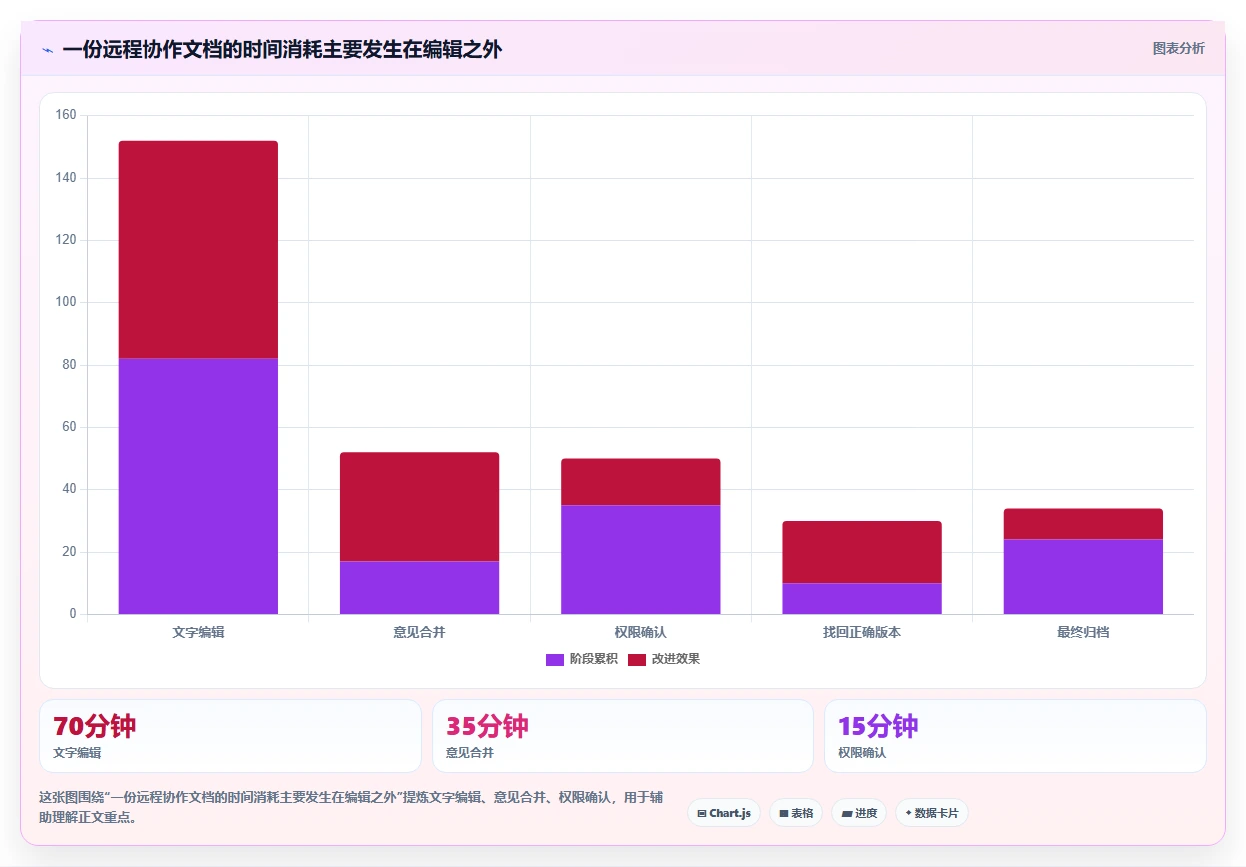
Task: Click the red segment of 文字编辑 bar
Action: (198, 249)
